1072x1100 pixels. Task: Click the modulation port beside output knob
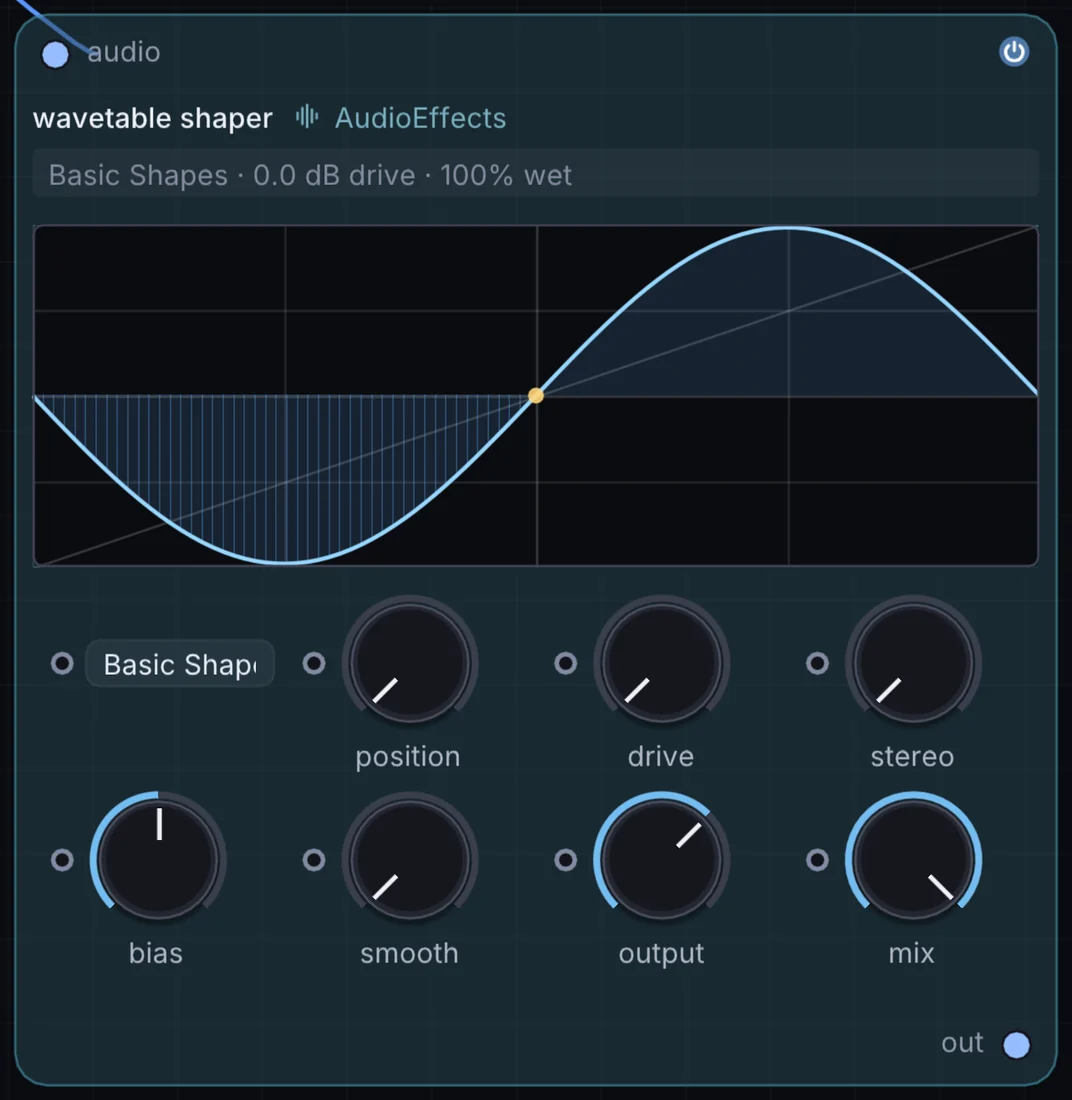[565, 860]
